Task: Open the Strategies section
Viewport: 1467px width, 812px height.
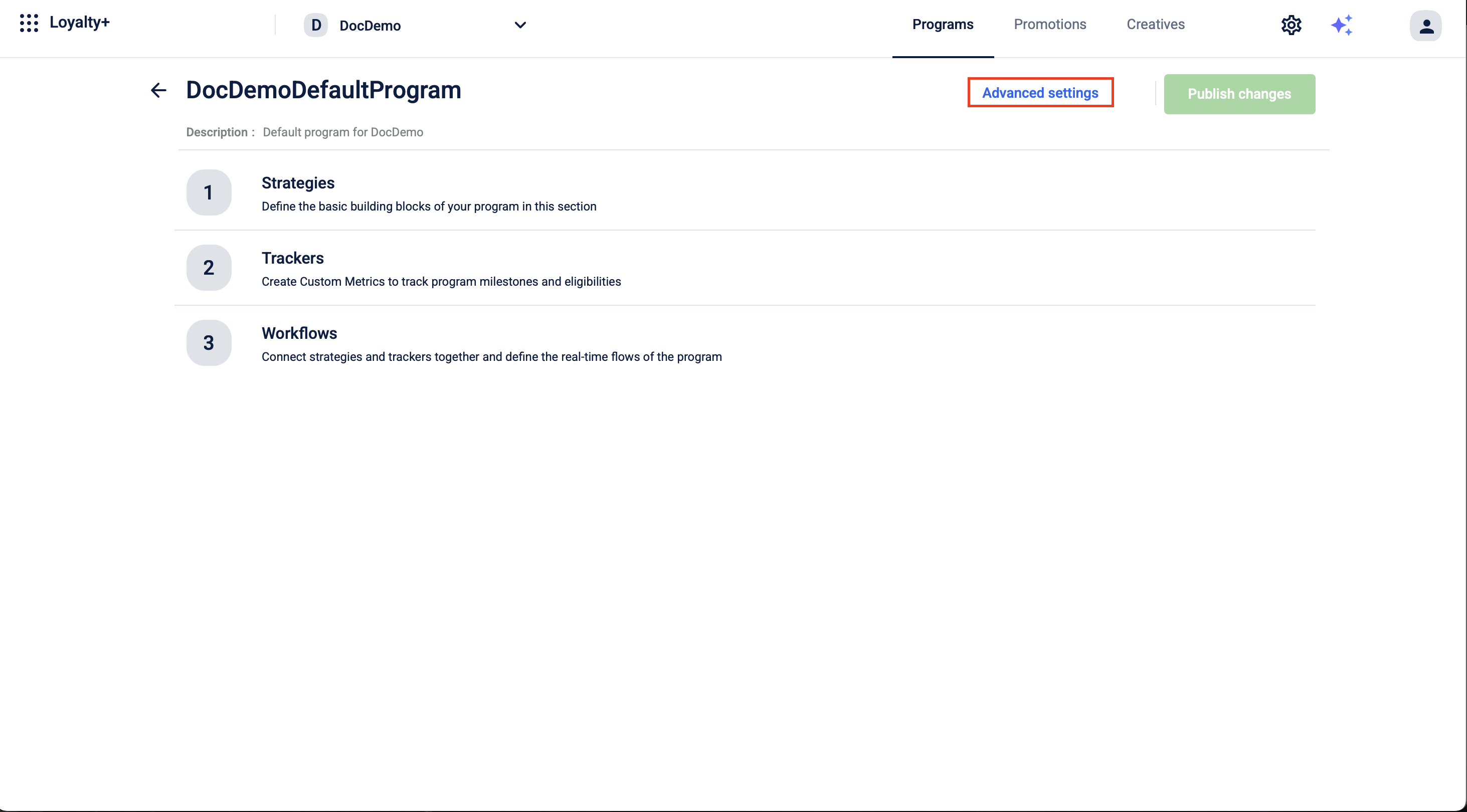Action: pos(298,183)
